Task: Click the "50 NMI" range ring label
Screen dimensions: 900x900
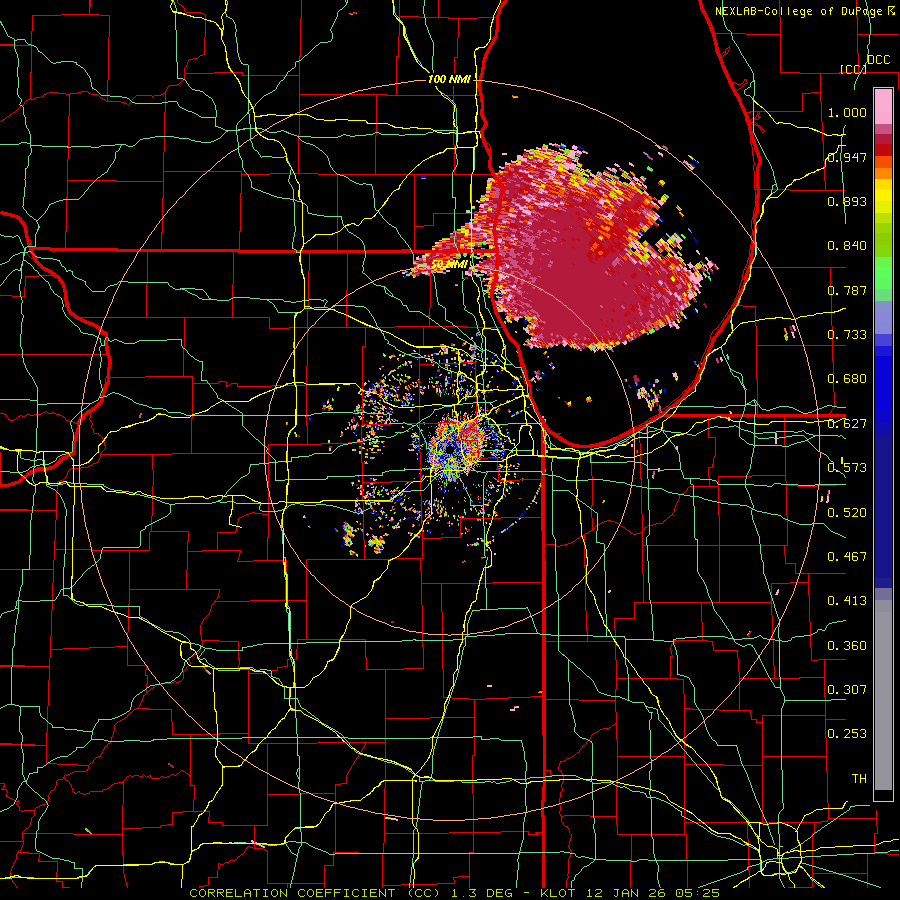Action: (x=449, y=265)
